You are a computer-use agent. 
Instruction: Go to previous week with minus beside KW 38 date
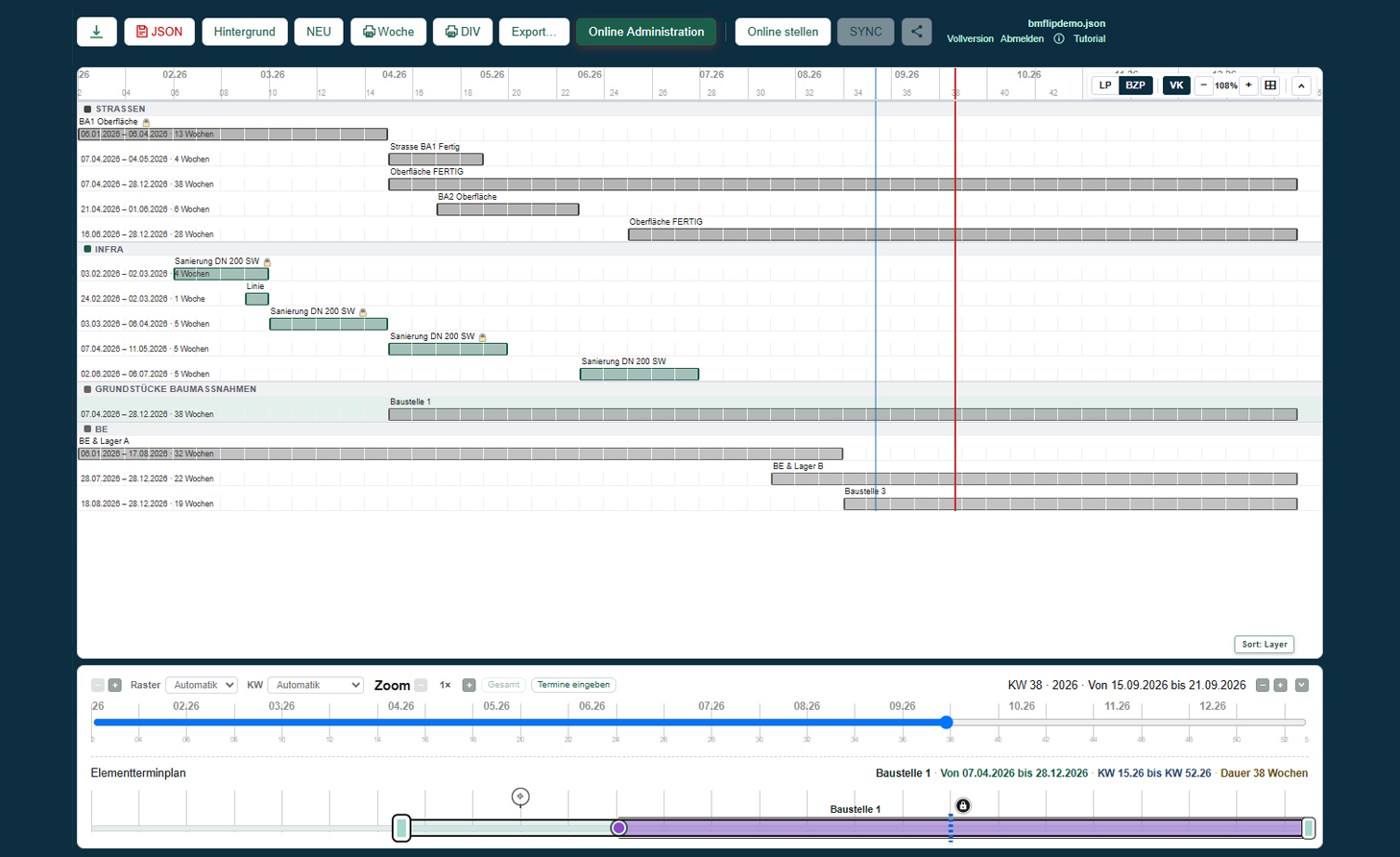point(1263,685)
